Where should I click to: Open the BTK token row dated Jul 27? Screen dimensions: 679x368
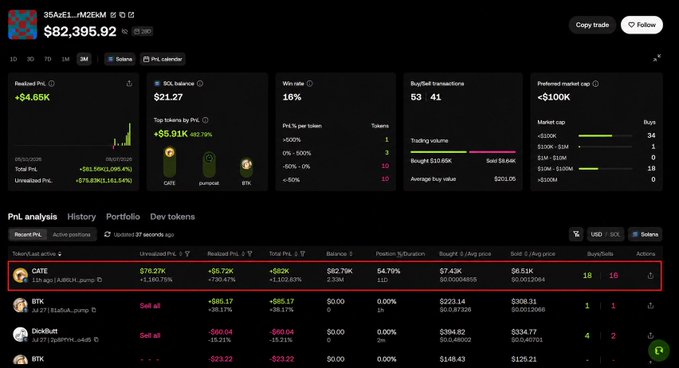[x=335, y=305]
